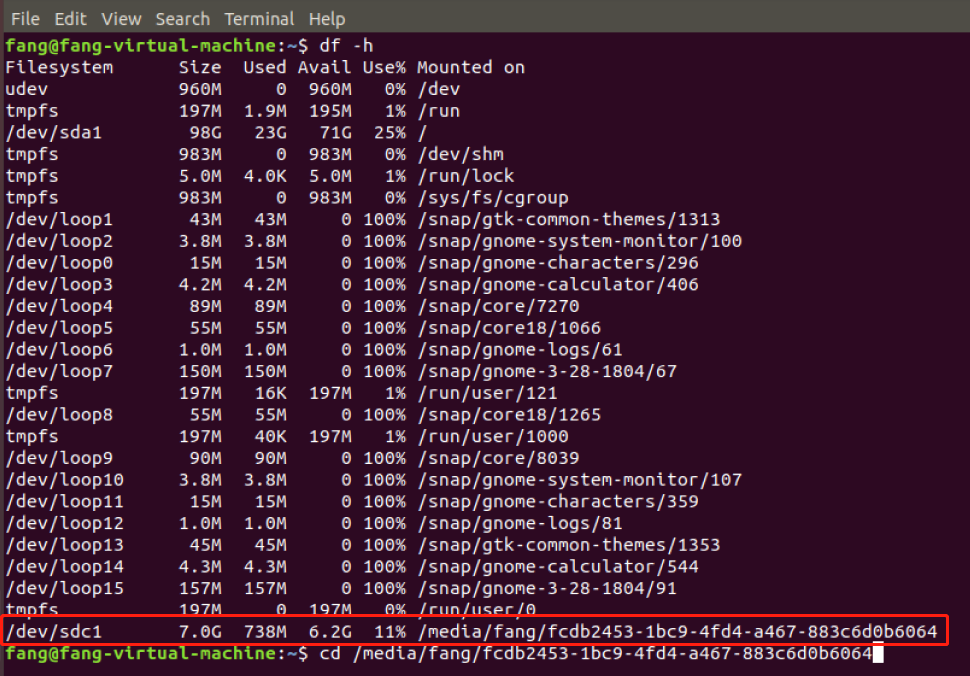Click /media/fang mount path in sdc1 row

click(677, 631)
